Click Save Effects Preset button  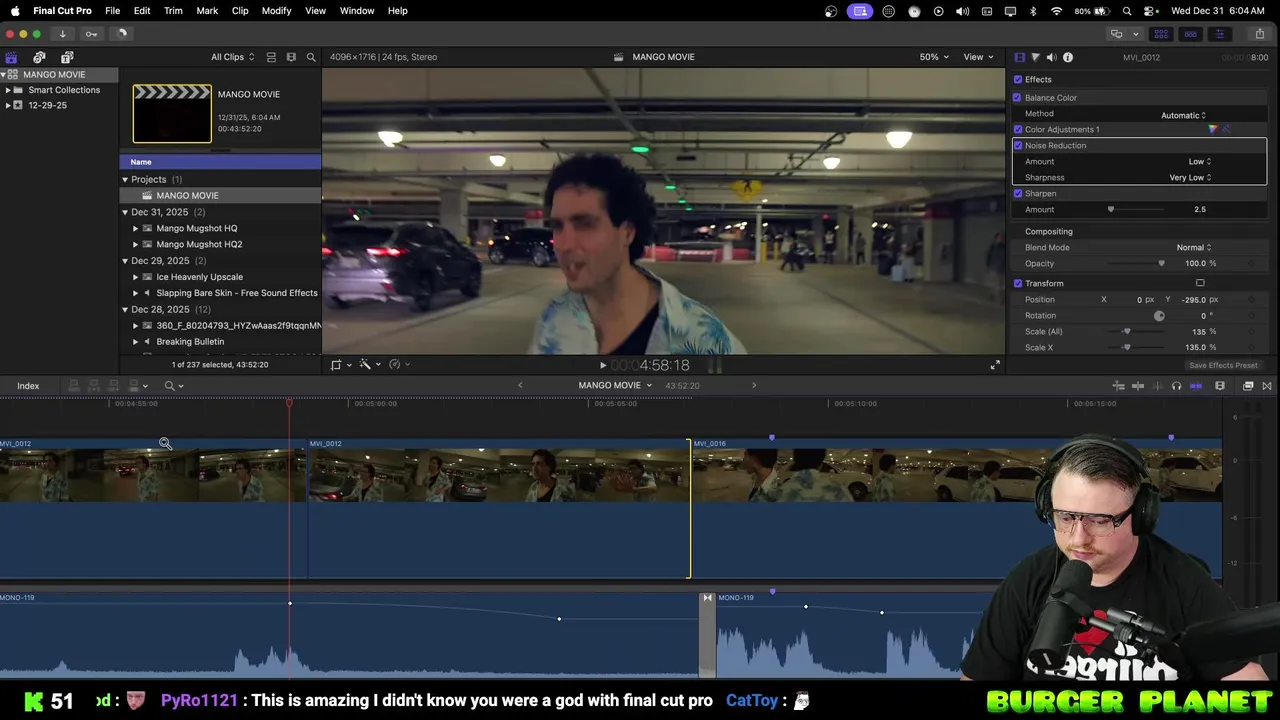pos(1223,366)
